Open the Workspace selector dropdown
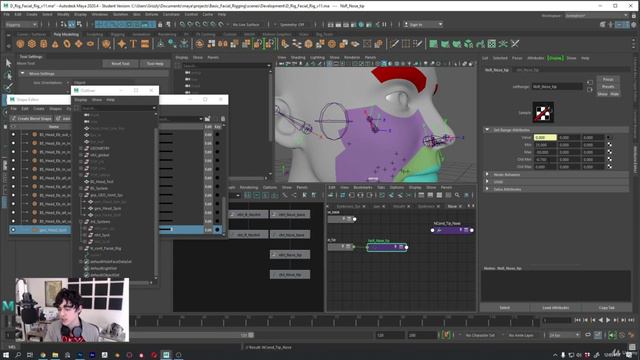The width and height of the screenshot is (640, 360). click(x=596, y=16)
